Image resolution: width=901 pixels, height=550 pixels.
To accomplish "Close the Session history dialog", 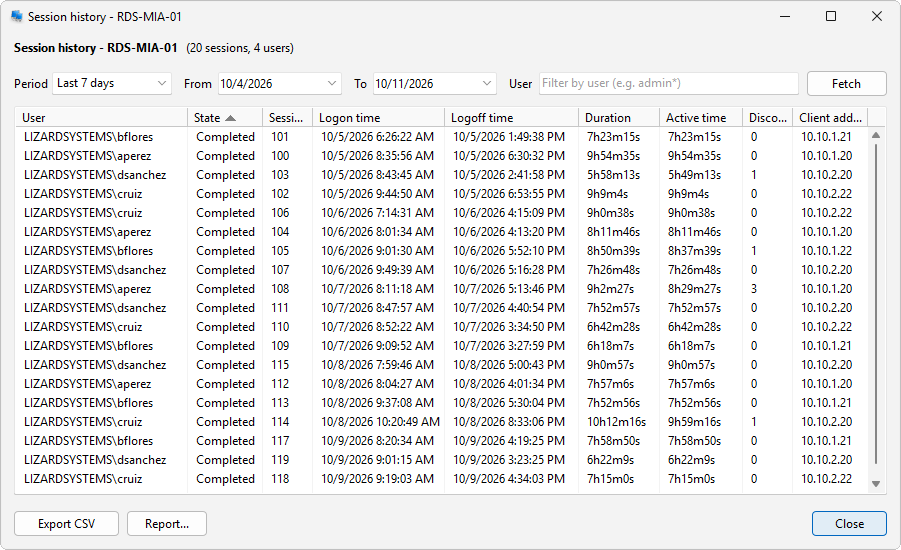I will (x=849, y=524).
